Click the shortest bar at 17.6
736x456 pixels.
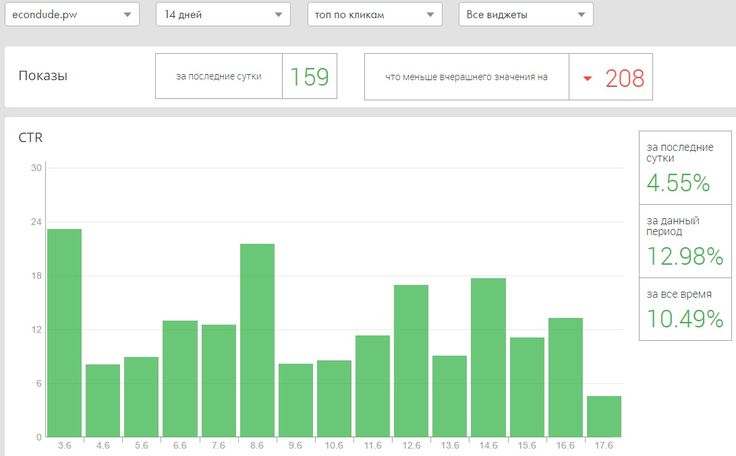(x=604, y=416)
